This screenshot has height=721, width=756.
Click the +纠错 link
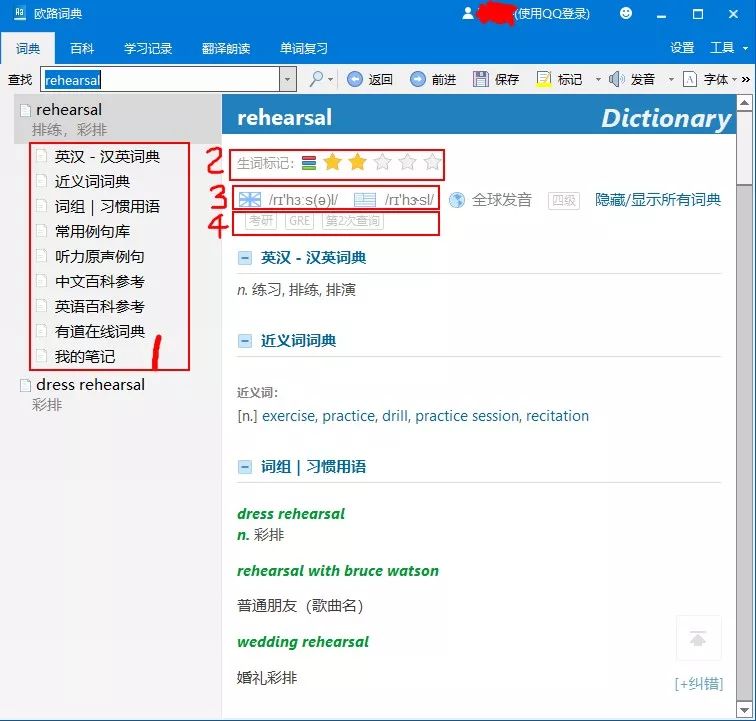coord(699,683)
